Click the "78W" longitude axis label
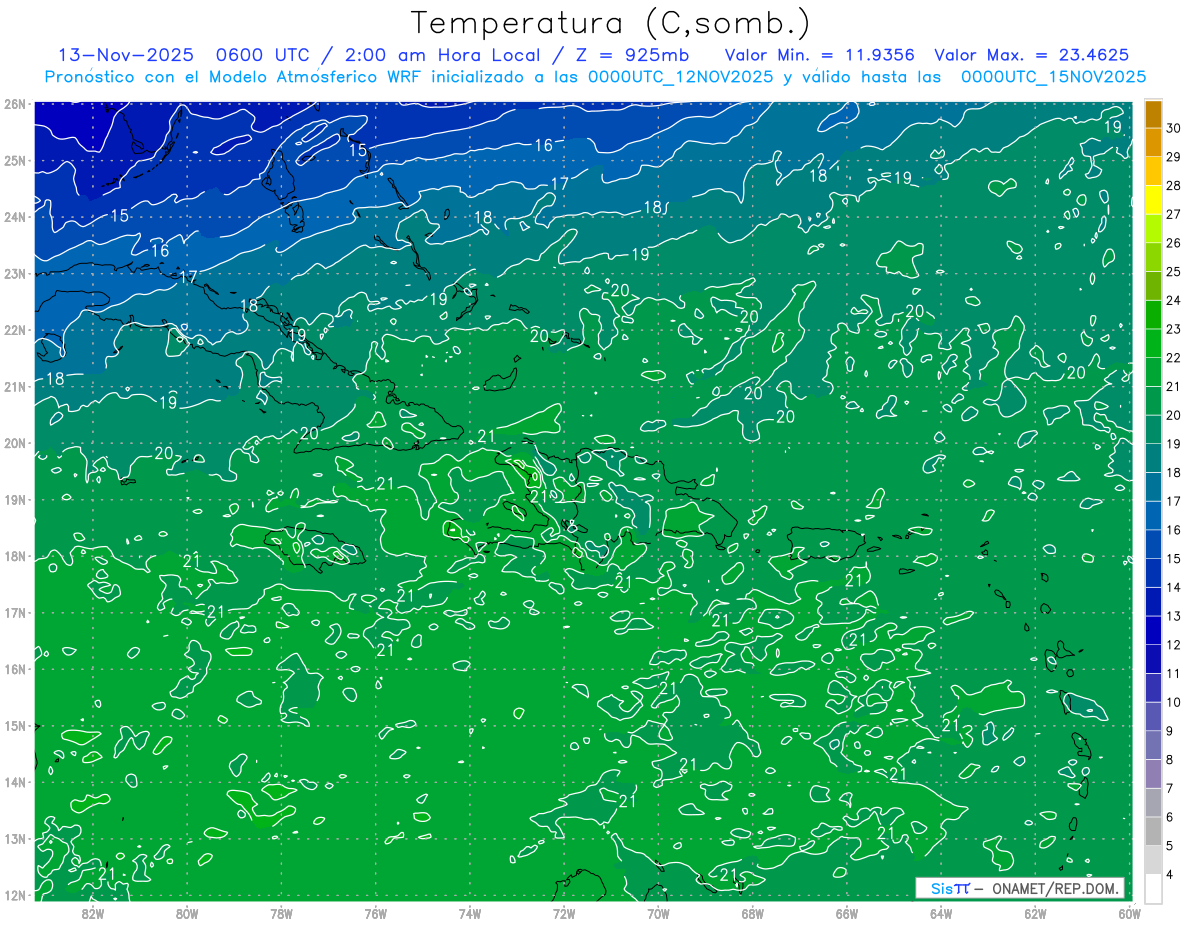 [x=281, y=913]
